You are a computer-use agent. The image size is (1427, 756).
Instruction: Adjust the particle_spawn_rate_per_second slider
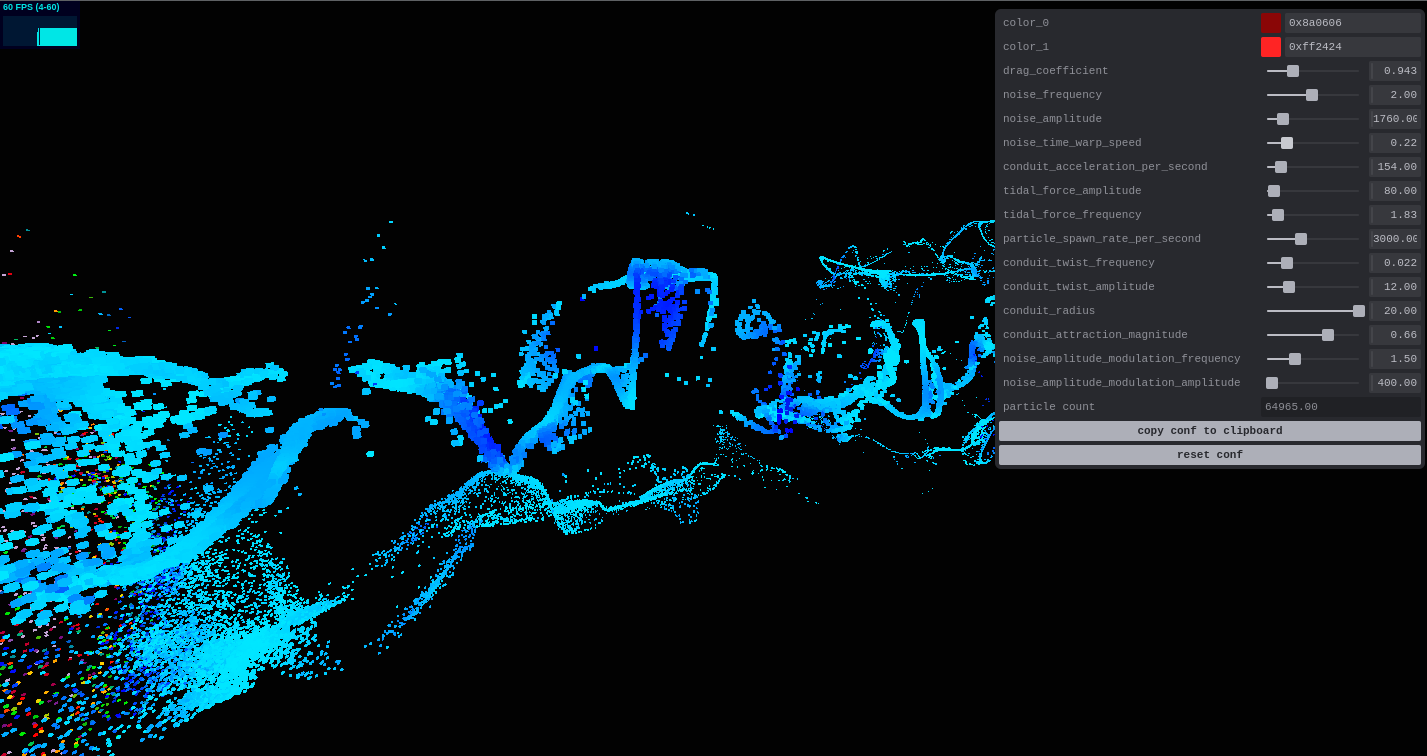(1299, 238)
